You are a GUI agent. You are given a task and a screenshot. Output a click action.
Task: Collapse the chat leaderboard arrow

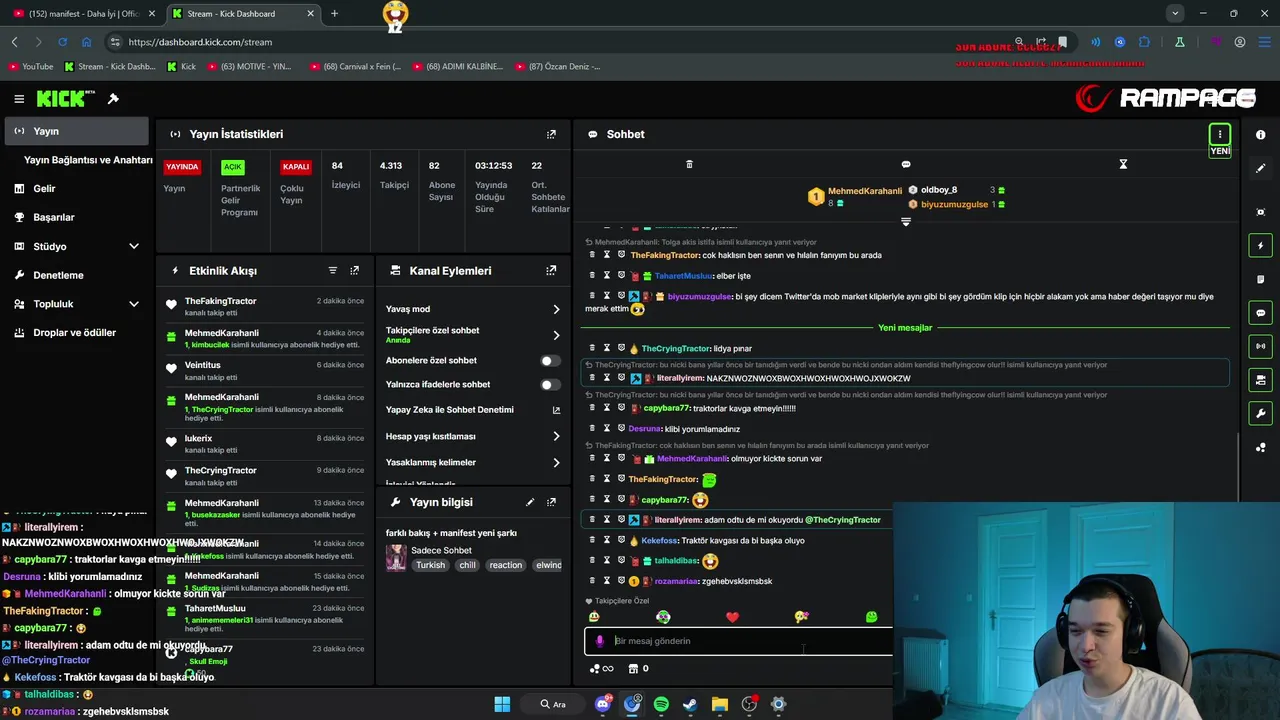tap(906, 221)
